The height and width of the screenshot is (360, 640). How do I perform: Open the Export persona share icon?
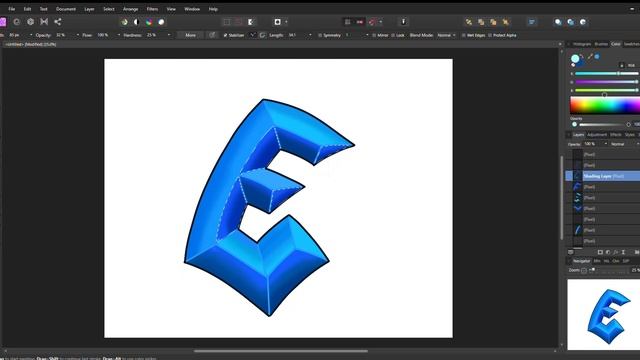pyautogui.click(x=58, y=22)
